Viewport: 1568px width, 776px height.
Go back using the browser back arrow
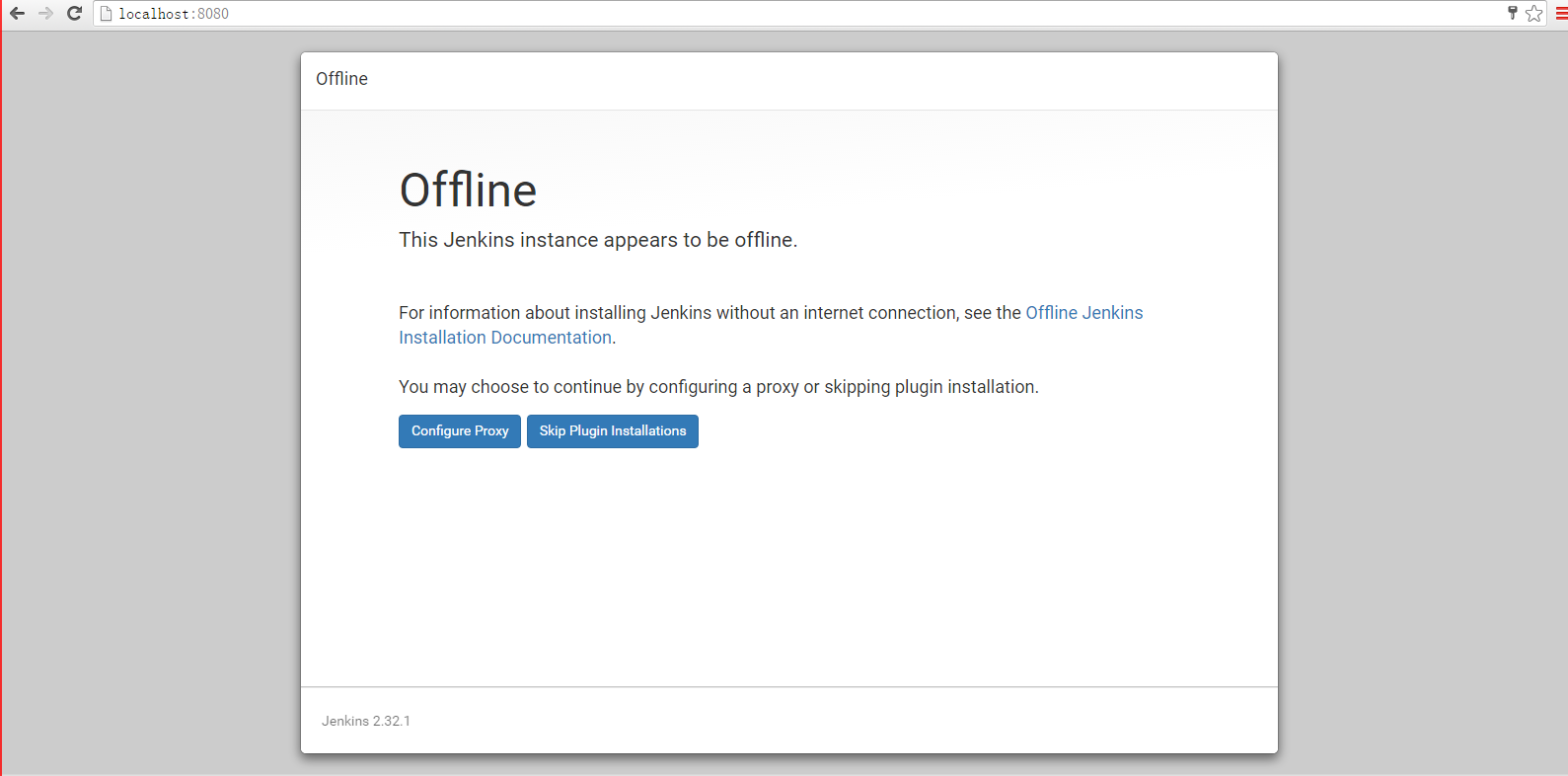coord(17,14)
